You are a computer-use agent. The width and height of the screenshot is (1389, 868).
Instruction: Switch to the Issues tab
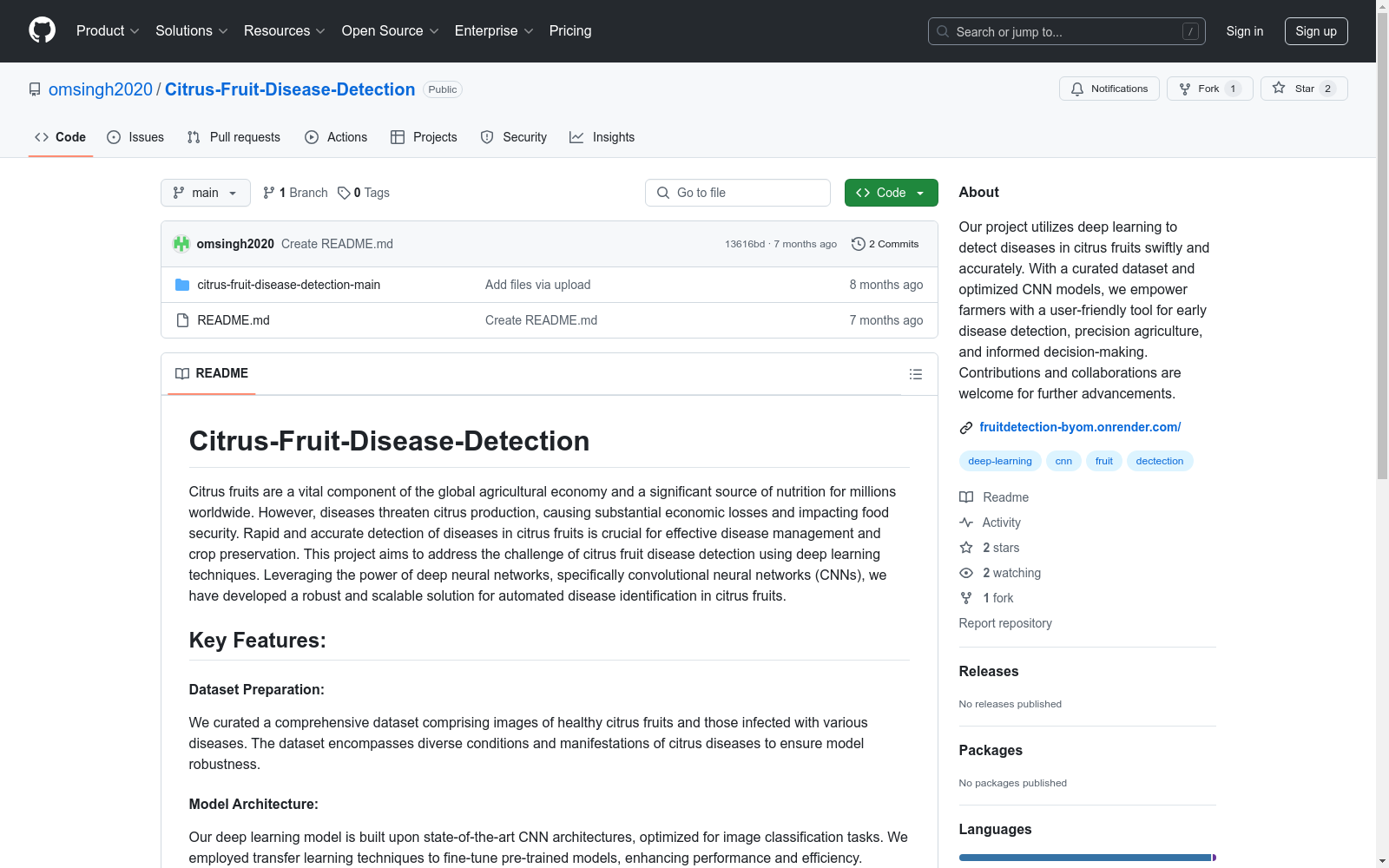point(135,137)
